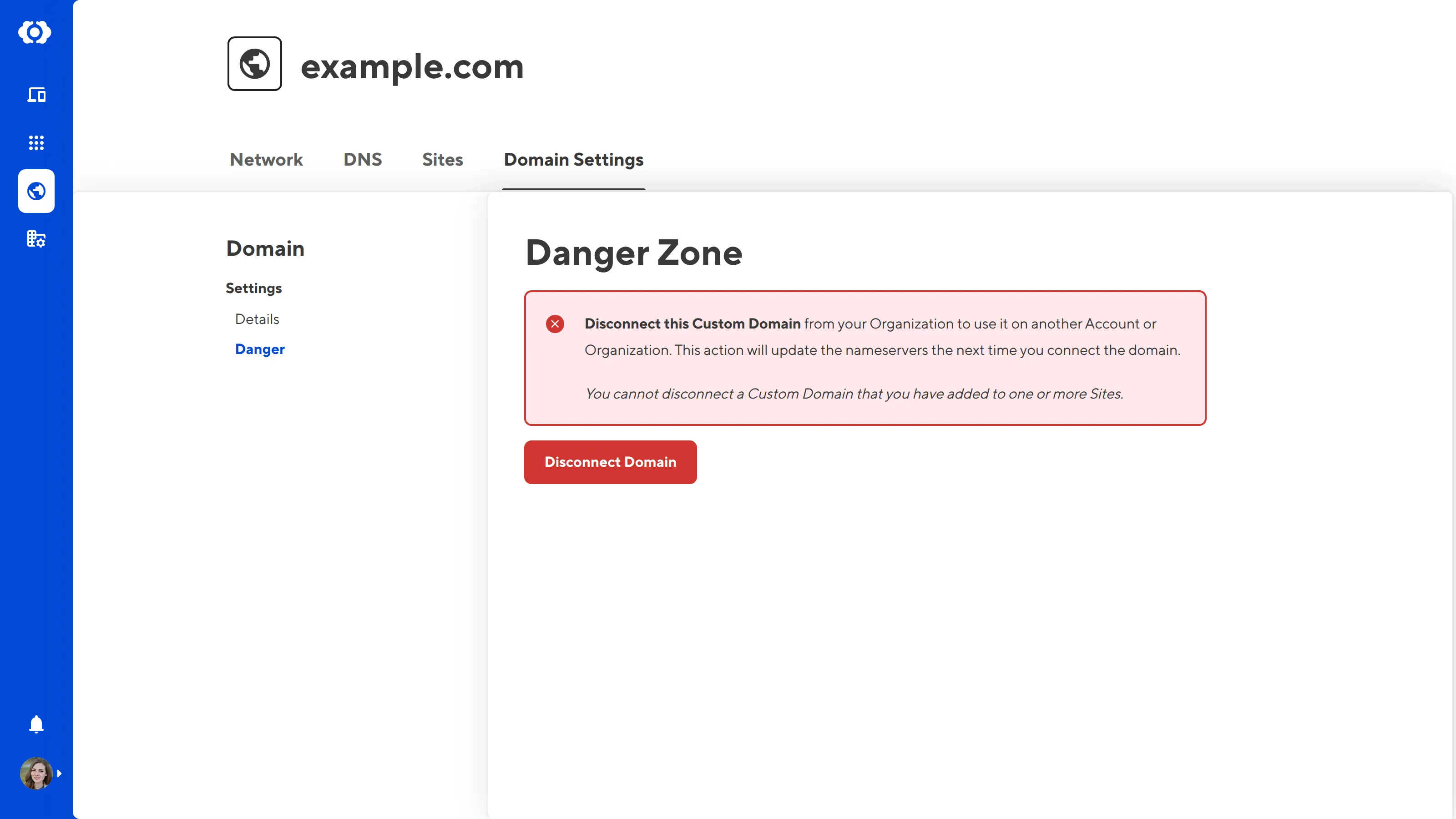Click the user avatar photo
The height and width of the screenshot is (819, 1456).
[35, 773]
